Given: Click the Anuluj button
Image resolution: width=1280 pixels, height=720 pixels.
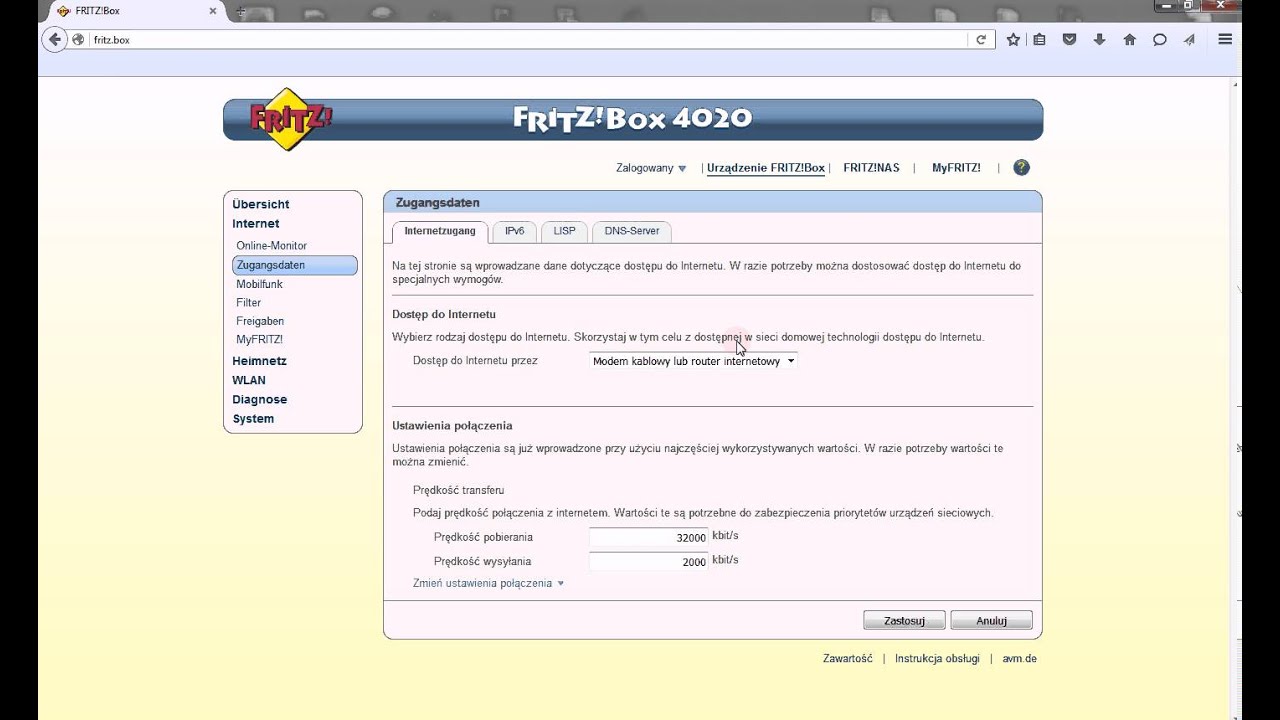Looking at the screenshot, I should tap(991, 621).
